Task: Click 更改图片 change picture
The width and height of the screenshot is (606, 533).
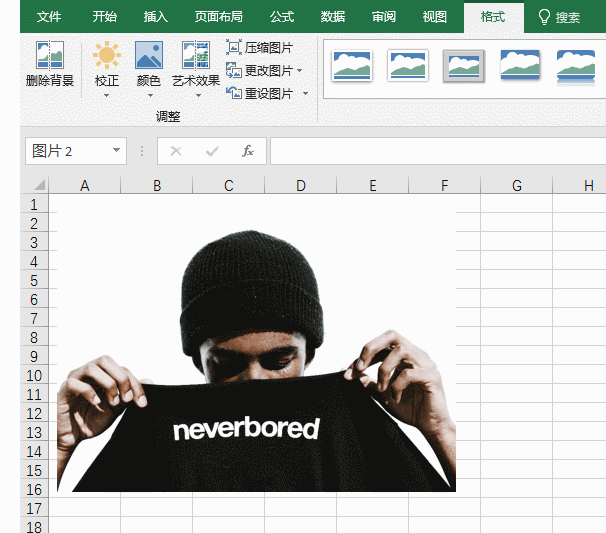Action: 260,70
